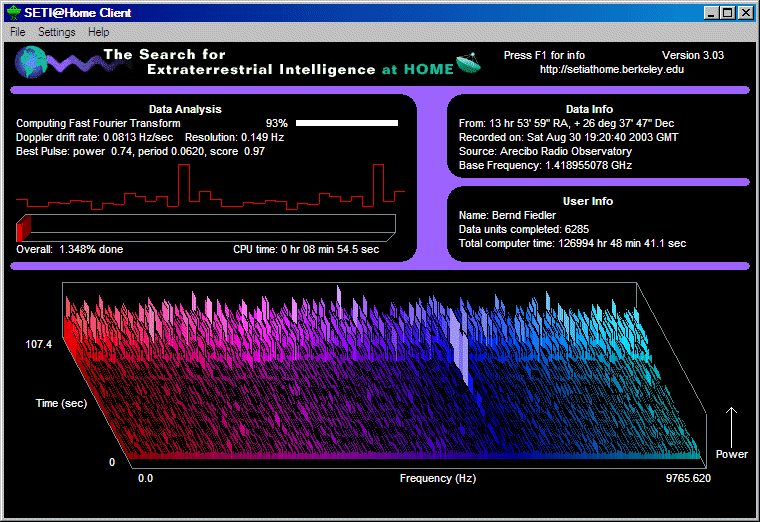Click the satellite dish icon next to HOME
This screenshot has height=522, width=760.
(468, 63)
